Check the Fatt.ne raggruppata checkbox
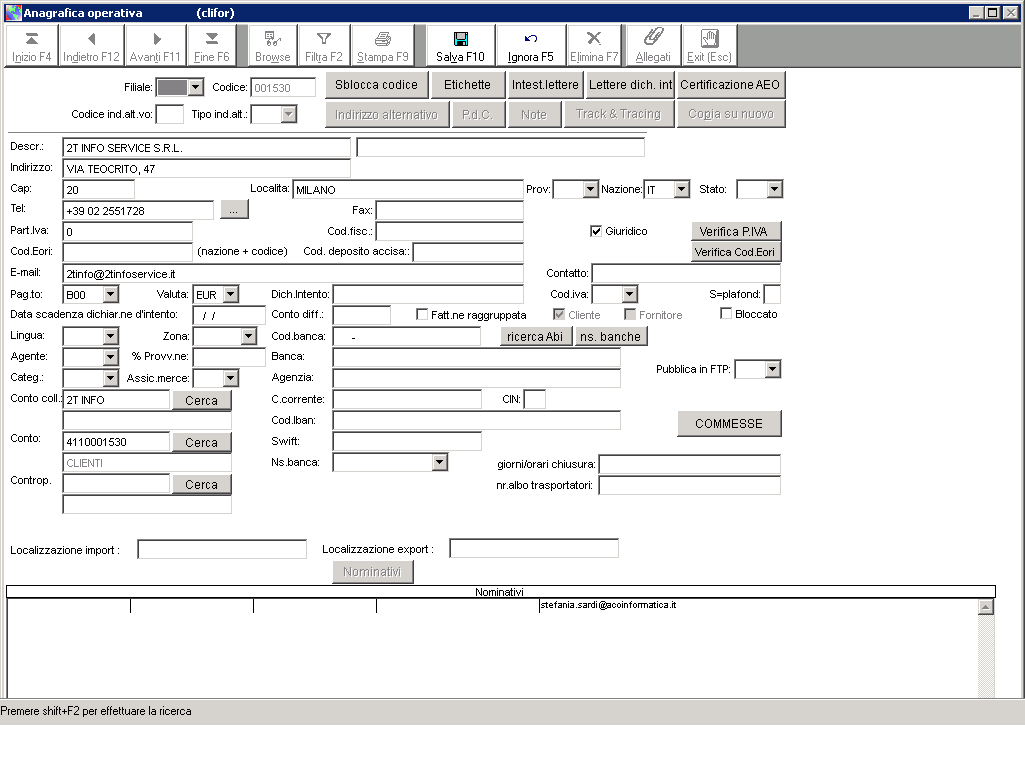Image resolution: width=1025 pixels, height=762 pixels. pyautogui.click(x=422, y=314)
